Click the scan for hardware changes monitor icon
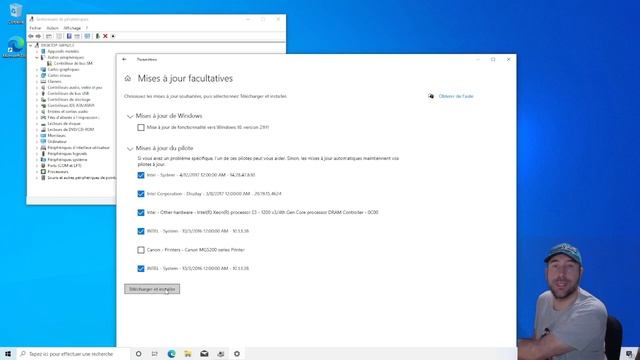 (x=87, y=36)
